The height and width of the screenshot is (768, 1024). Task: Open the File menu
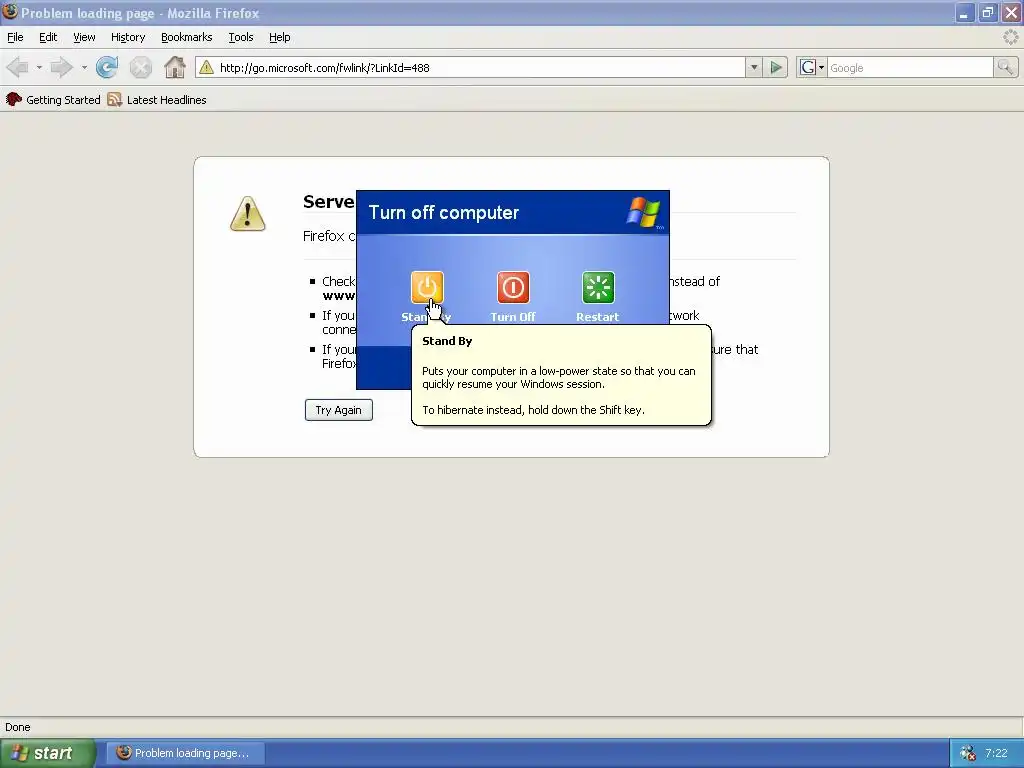(x=15, y=37)
